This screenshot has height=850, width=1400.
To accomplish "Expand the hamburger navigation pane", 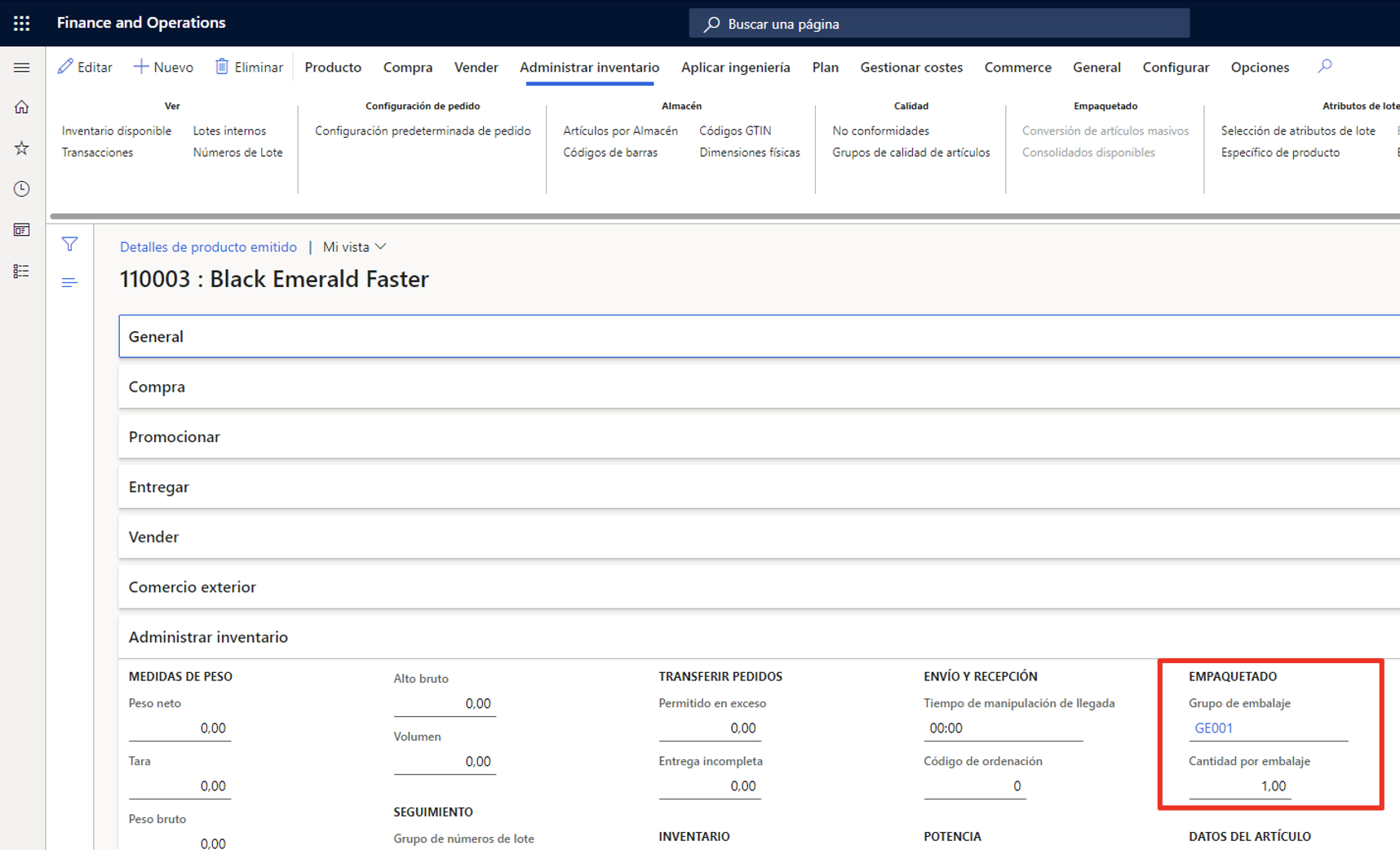I will [x=22, y=67].
